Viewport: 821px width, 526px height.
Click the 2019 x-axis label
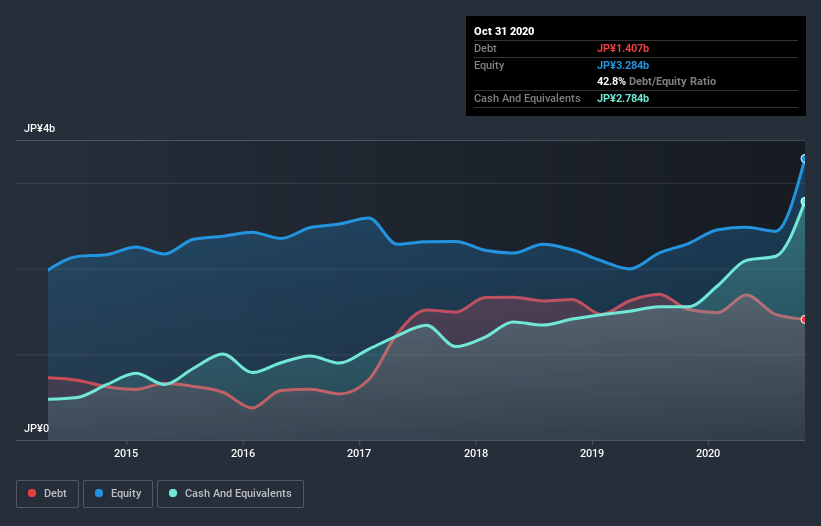(592, 453)
